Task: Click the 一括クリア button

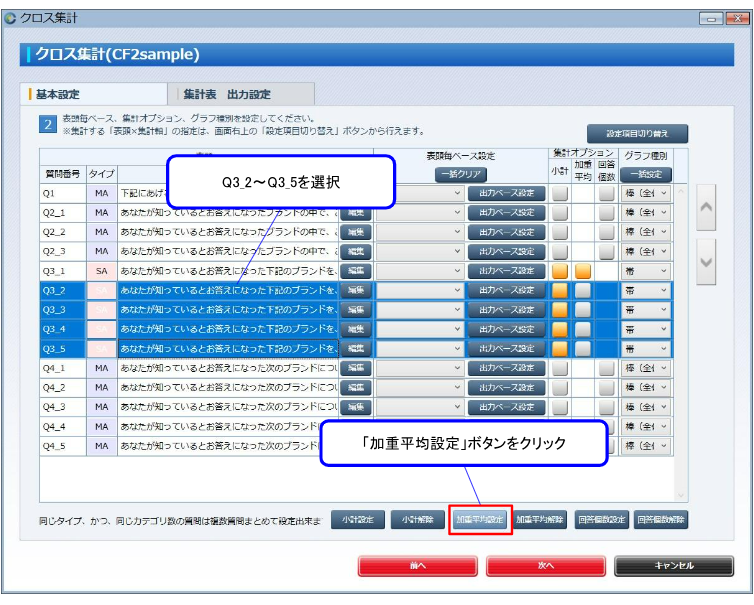Action: coord(461,174)
